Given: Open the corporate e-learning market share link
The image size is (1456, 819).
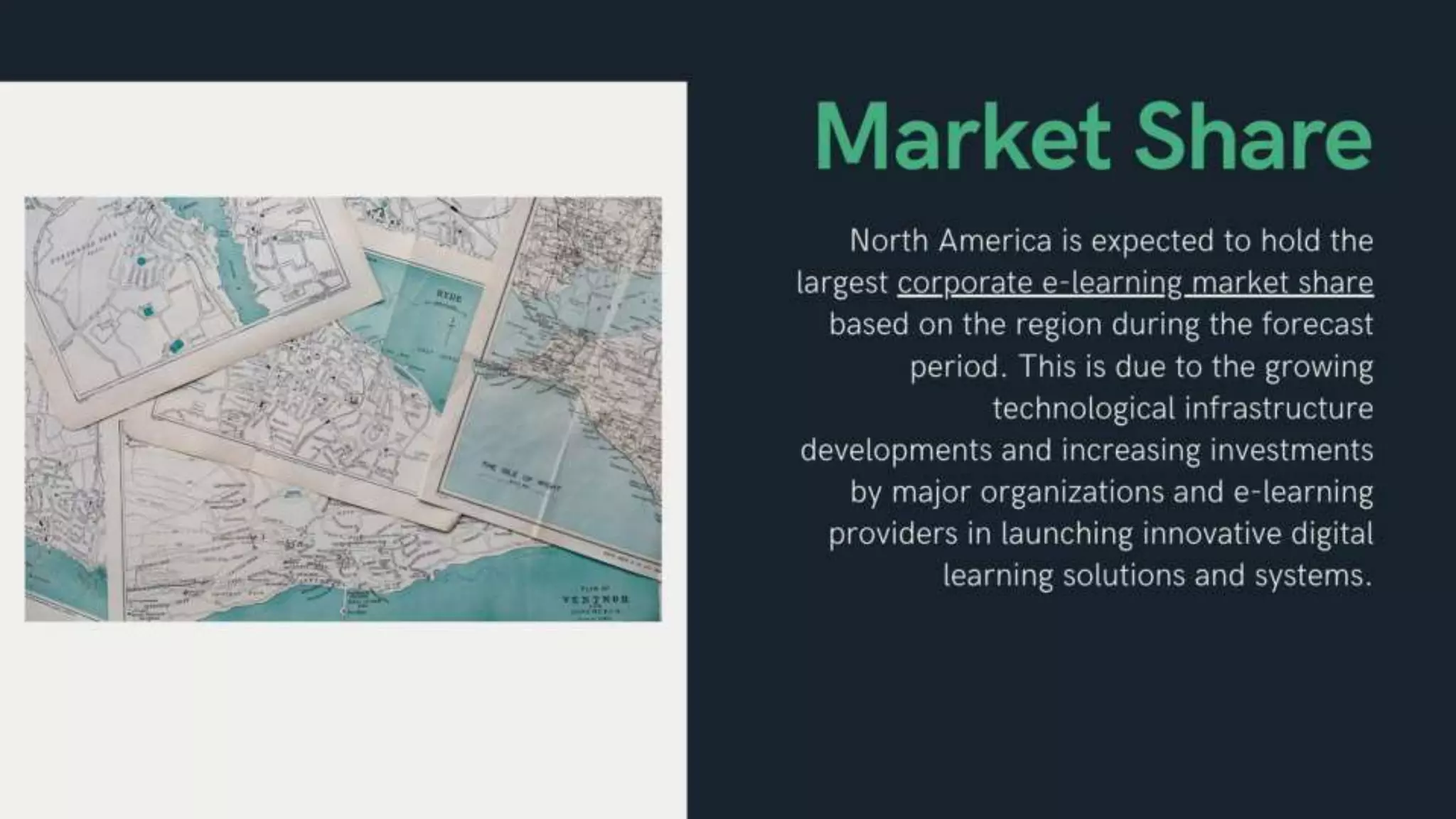Looking at the screenshot, I should (1135, 283).
